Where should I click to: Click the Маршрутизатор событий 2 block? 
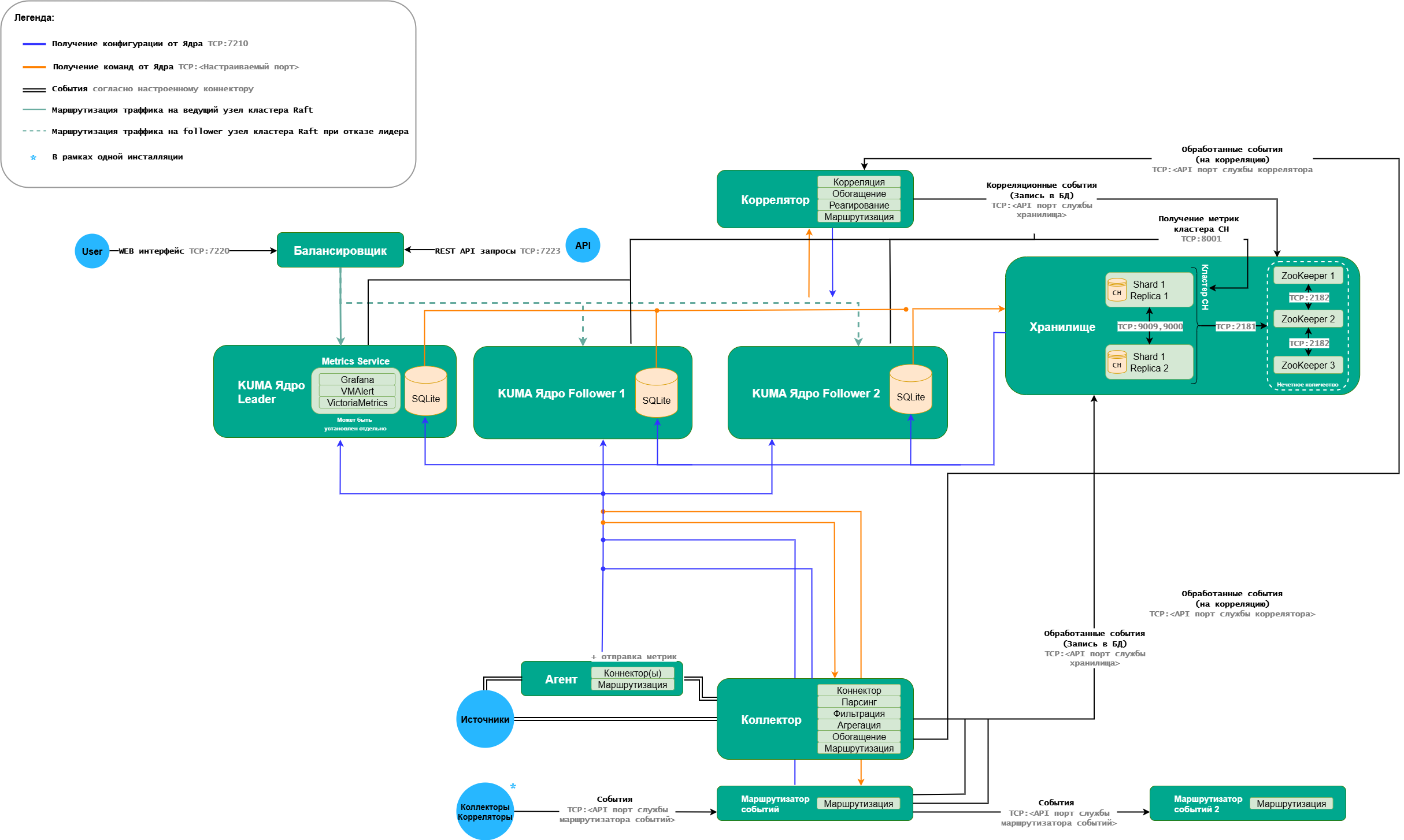1207,804
